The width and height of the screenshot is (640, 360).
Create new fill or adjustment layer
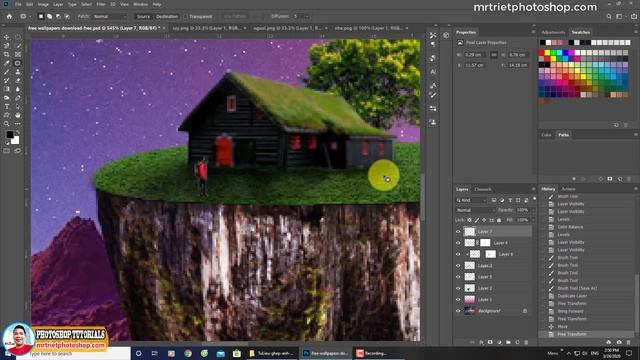tap(499, 342)
